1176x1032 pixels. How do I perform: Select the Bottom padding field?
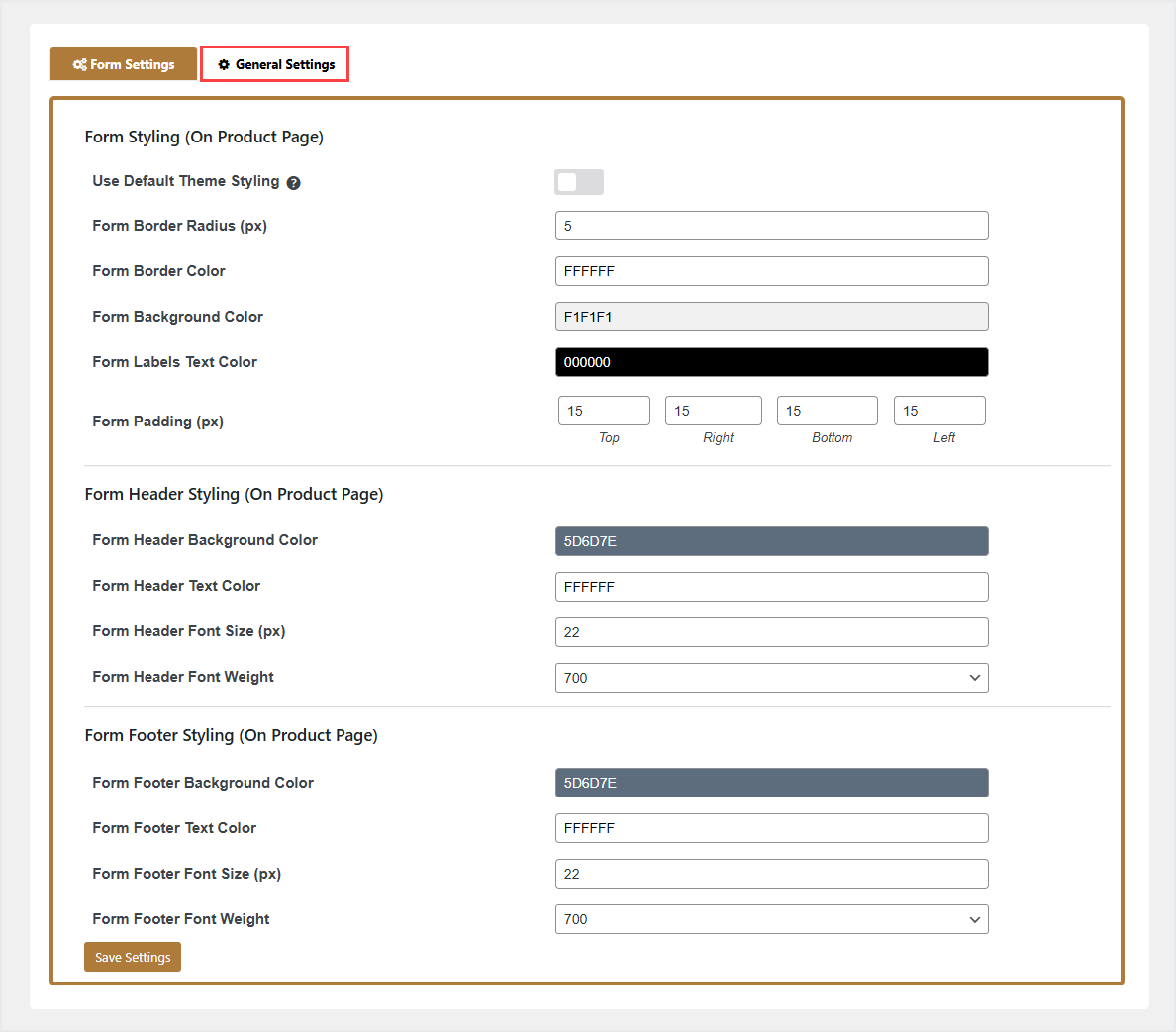point(827,411)
